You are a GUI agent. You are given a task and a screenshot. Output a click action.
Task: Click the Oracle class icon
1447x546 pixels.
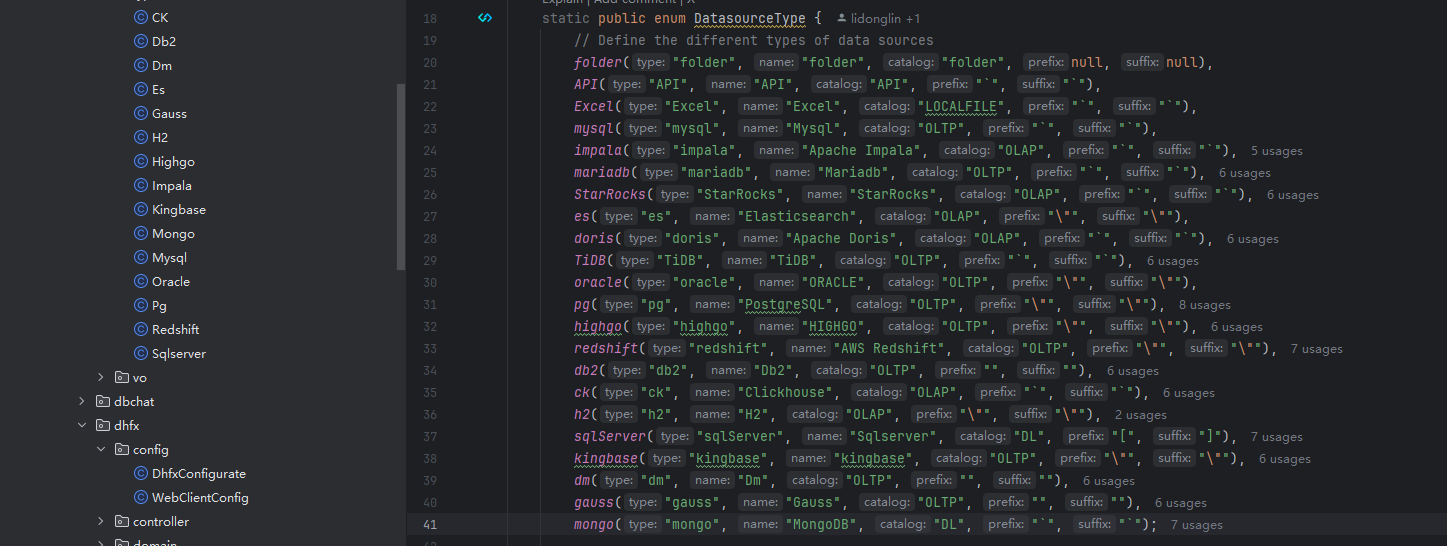[141, 281]
